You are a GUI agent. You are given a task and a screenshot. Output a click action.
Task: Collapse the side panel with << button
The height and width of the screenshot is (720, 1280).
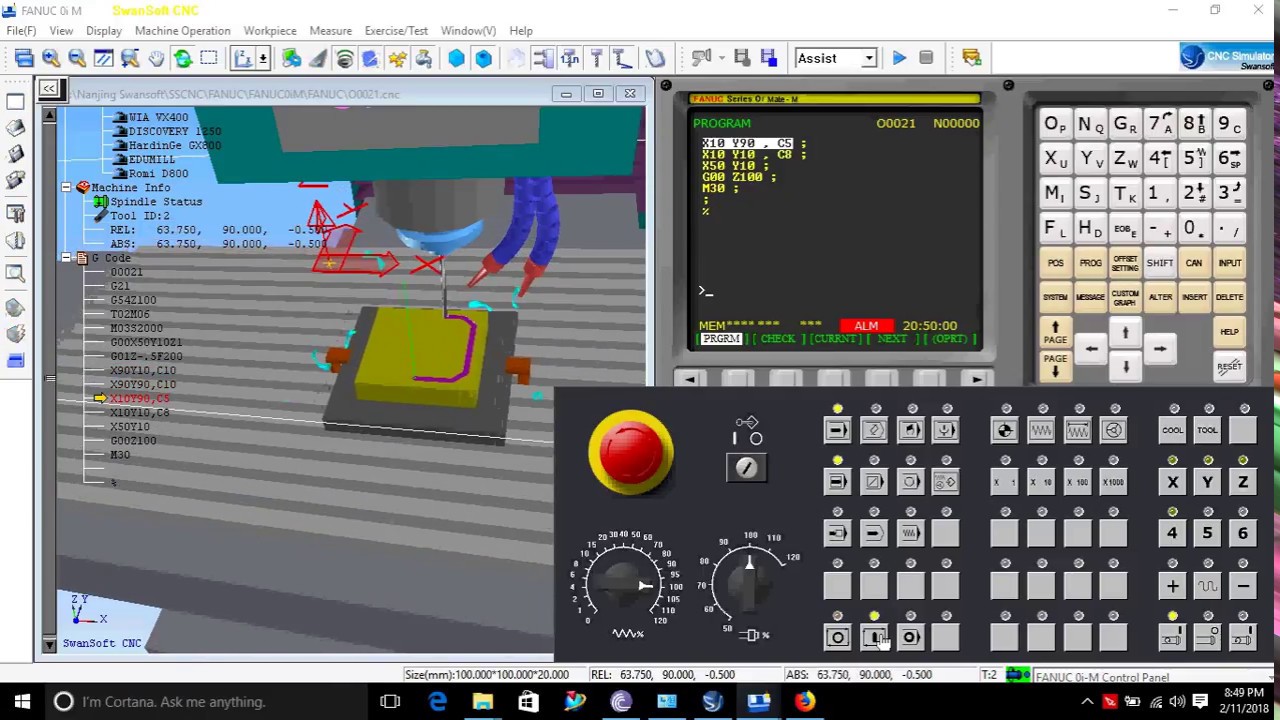click(48, 89)
